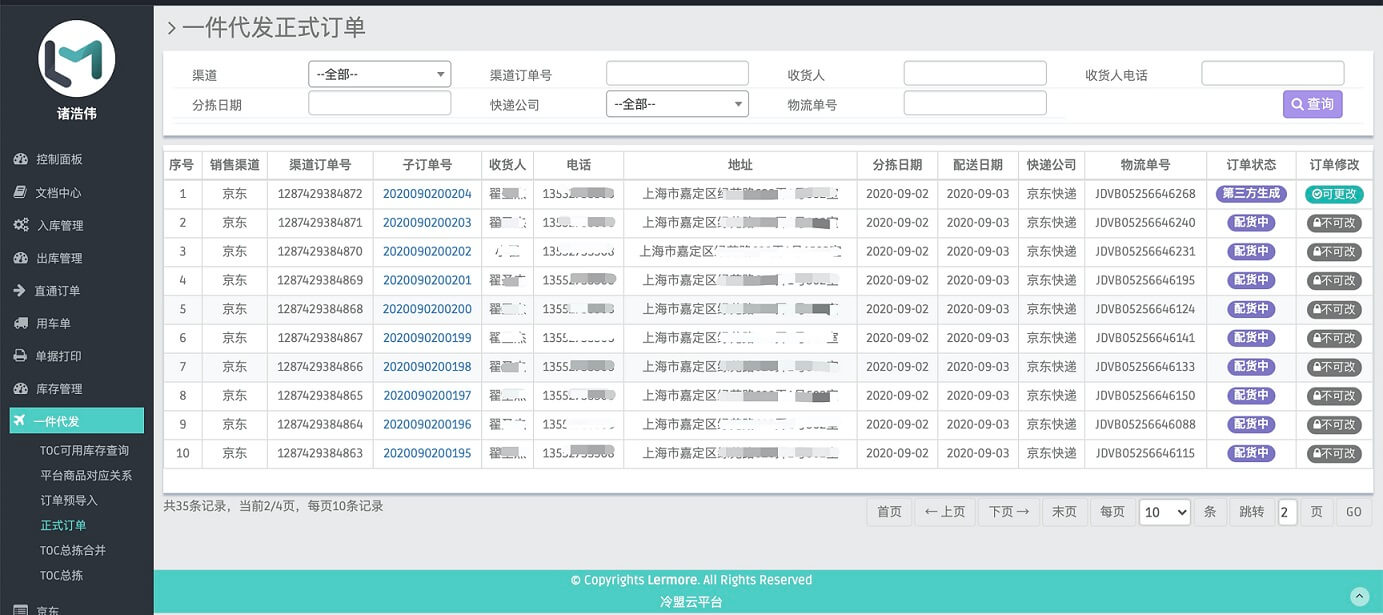Open sub-order link 2020090200204
This screenshot has height=615, width=1383.
427,194
